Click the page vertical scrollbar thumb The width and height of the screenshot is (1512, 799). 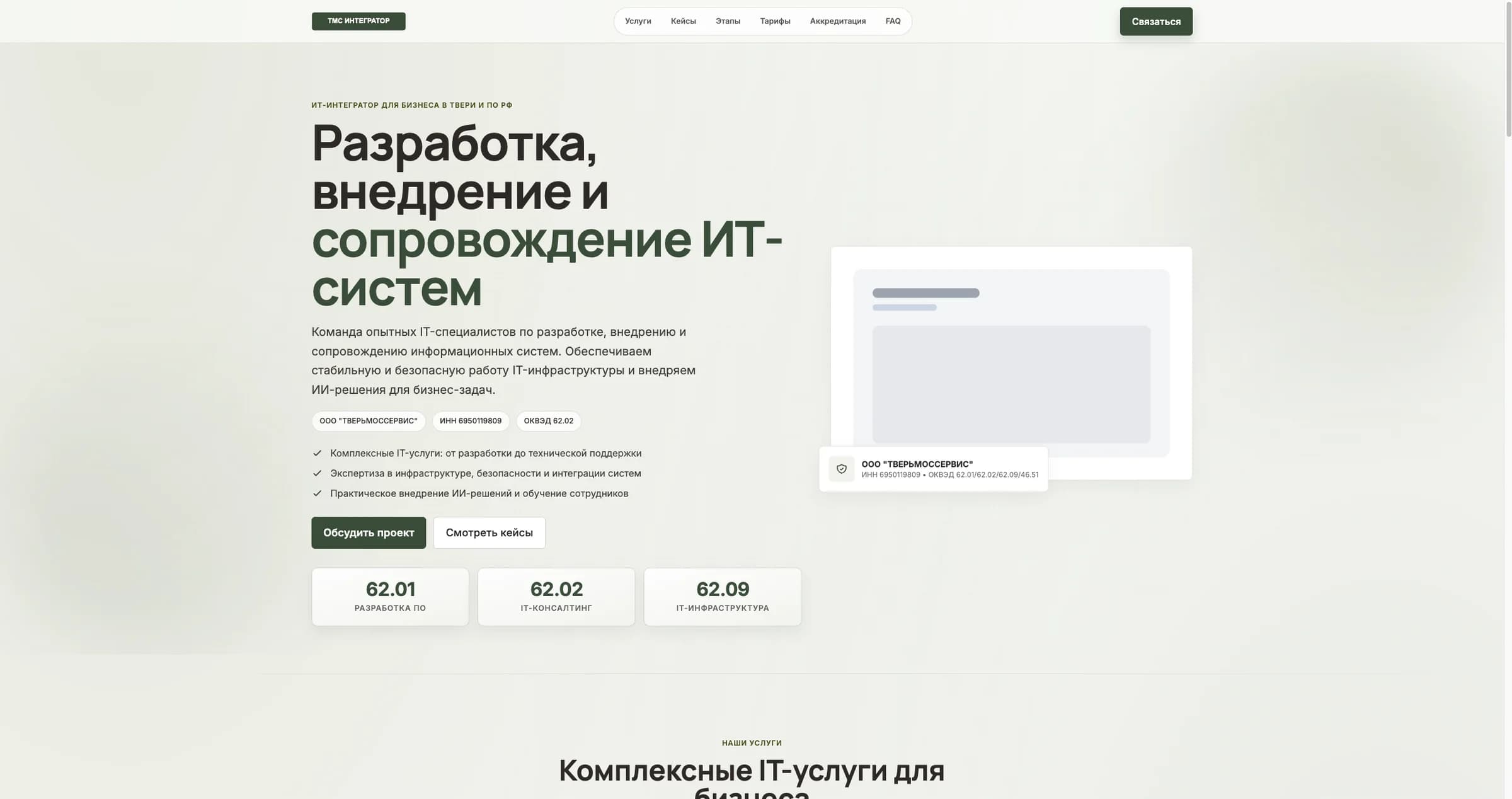tap(1508, 68)
